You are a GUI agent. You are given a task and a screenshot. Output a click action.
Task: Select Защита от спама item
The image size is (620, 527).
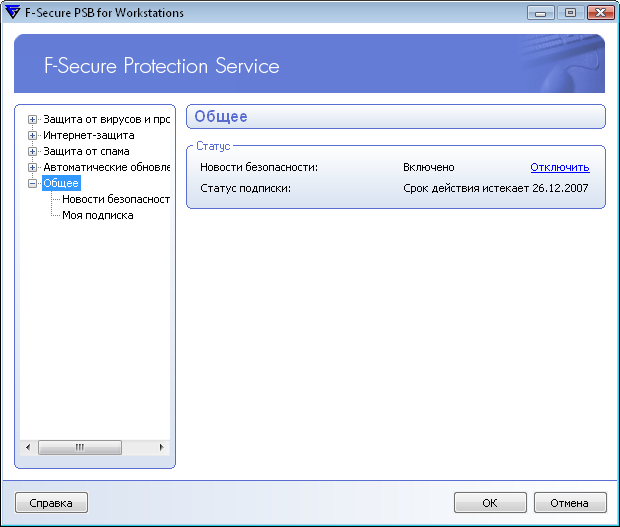tap(86, 151)
